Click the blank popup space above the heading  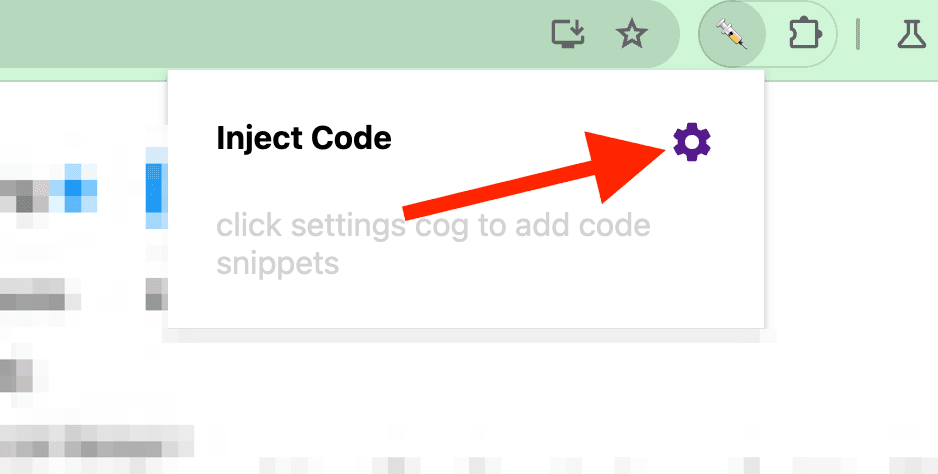[x=465, y=96]
